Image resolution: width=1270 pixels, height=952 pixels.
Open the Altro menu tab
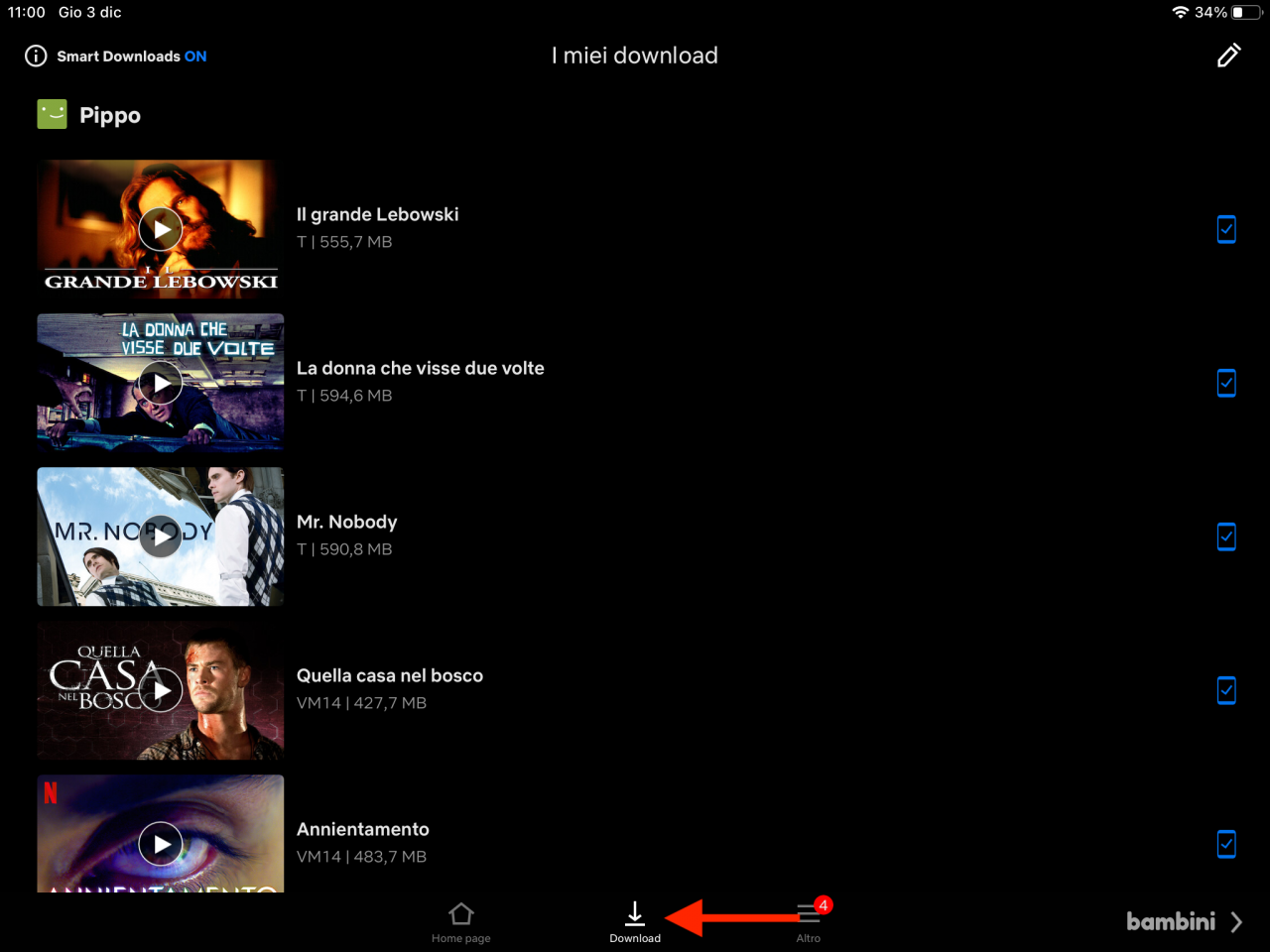[x=809, y=922]
